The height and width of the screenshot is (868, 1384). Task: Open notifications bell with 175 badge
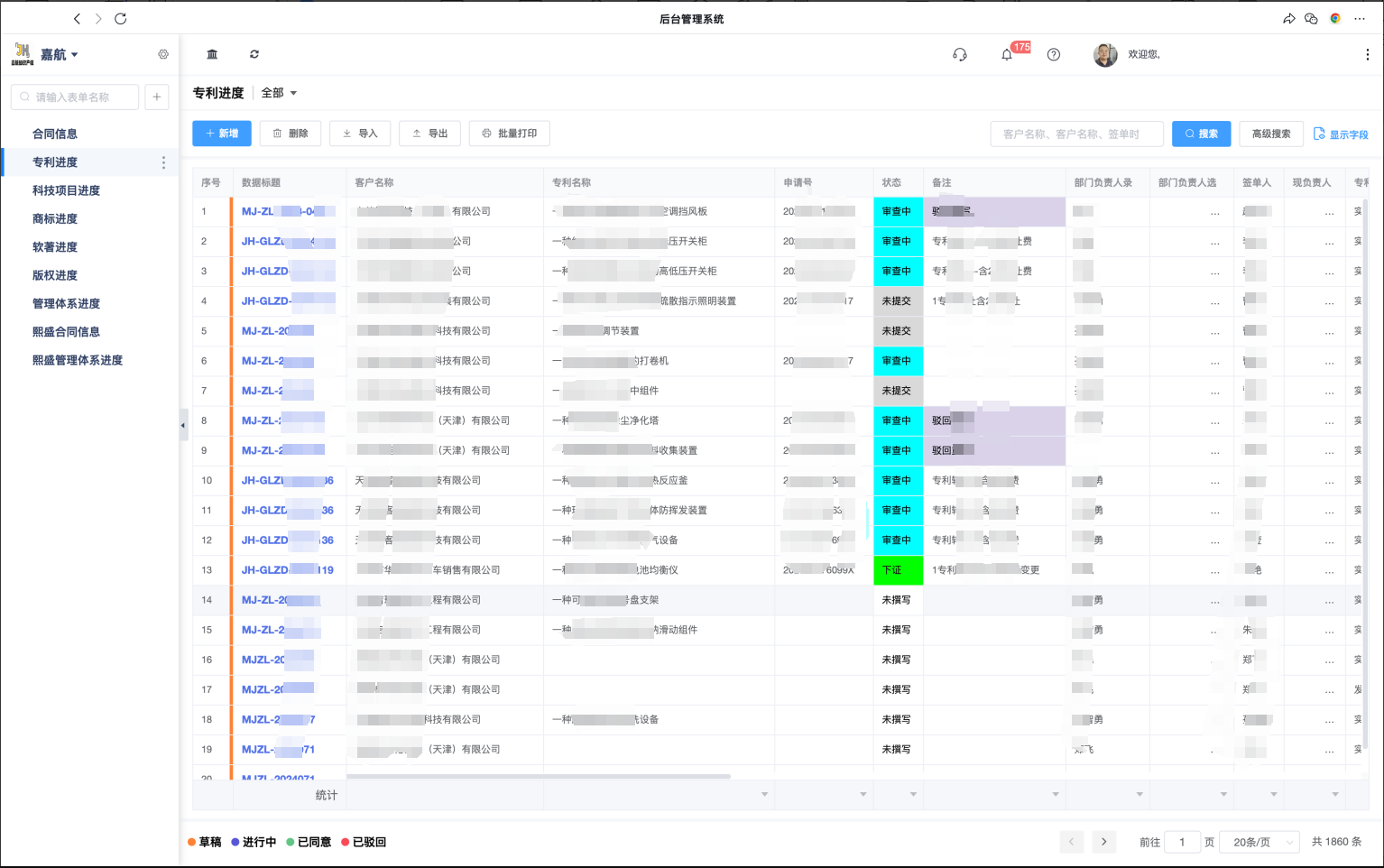click(1007, 55)
